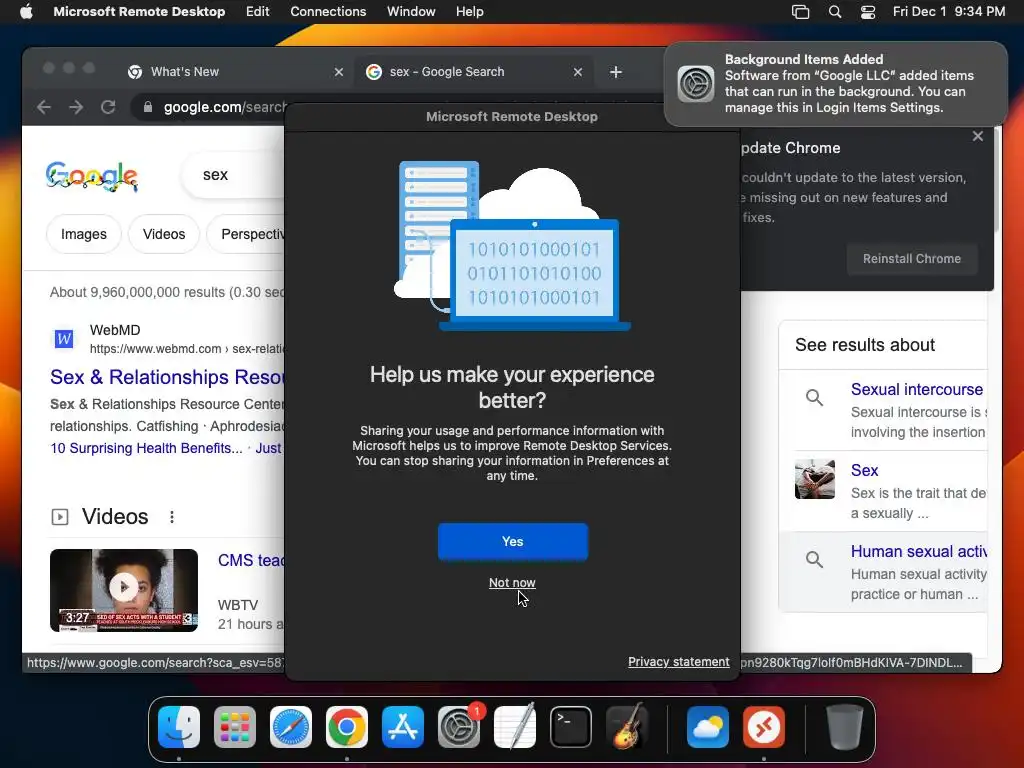Viewport: 1024px width, 768px height.
Task: Open the Human sexual activity related result
Action: [x=918, y=551]
